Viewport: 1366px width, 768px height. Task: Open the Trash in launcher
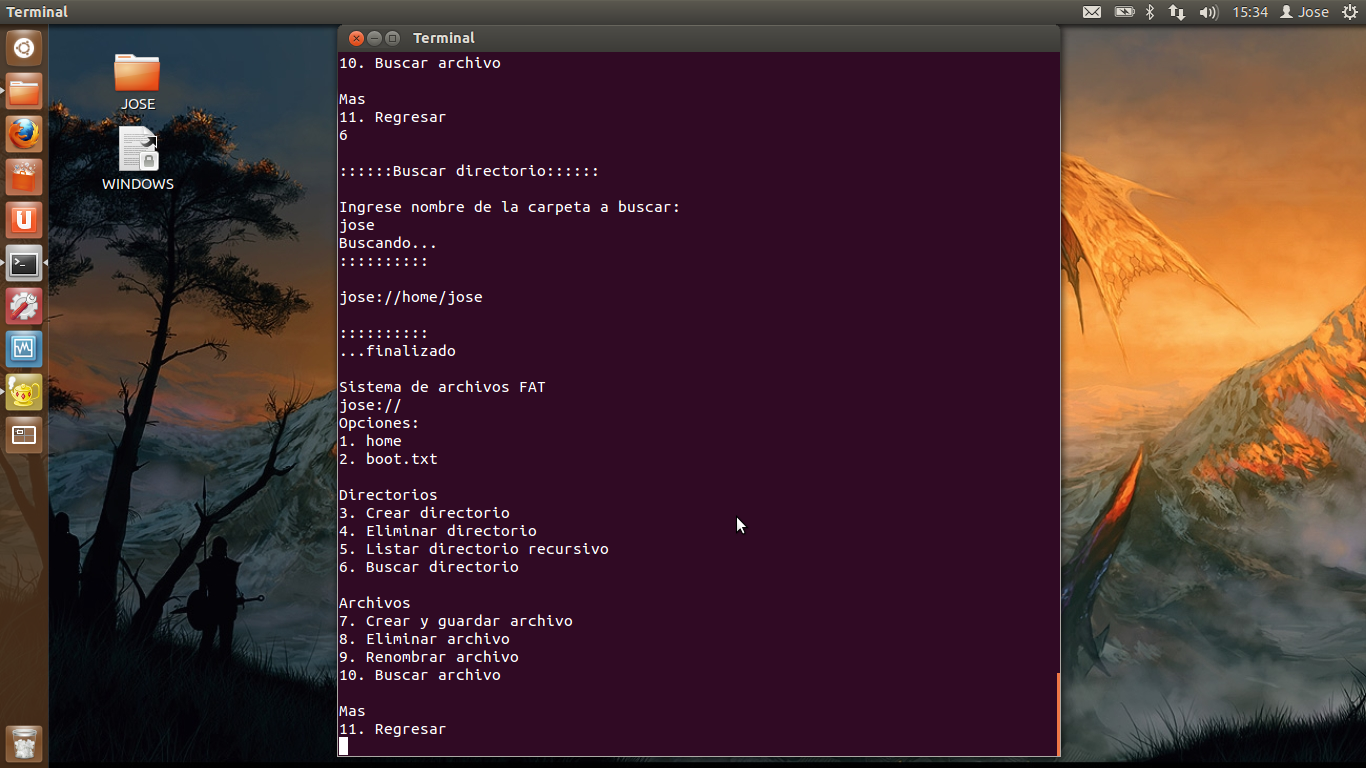click(x=24, y=743)
